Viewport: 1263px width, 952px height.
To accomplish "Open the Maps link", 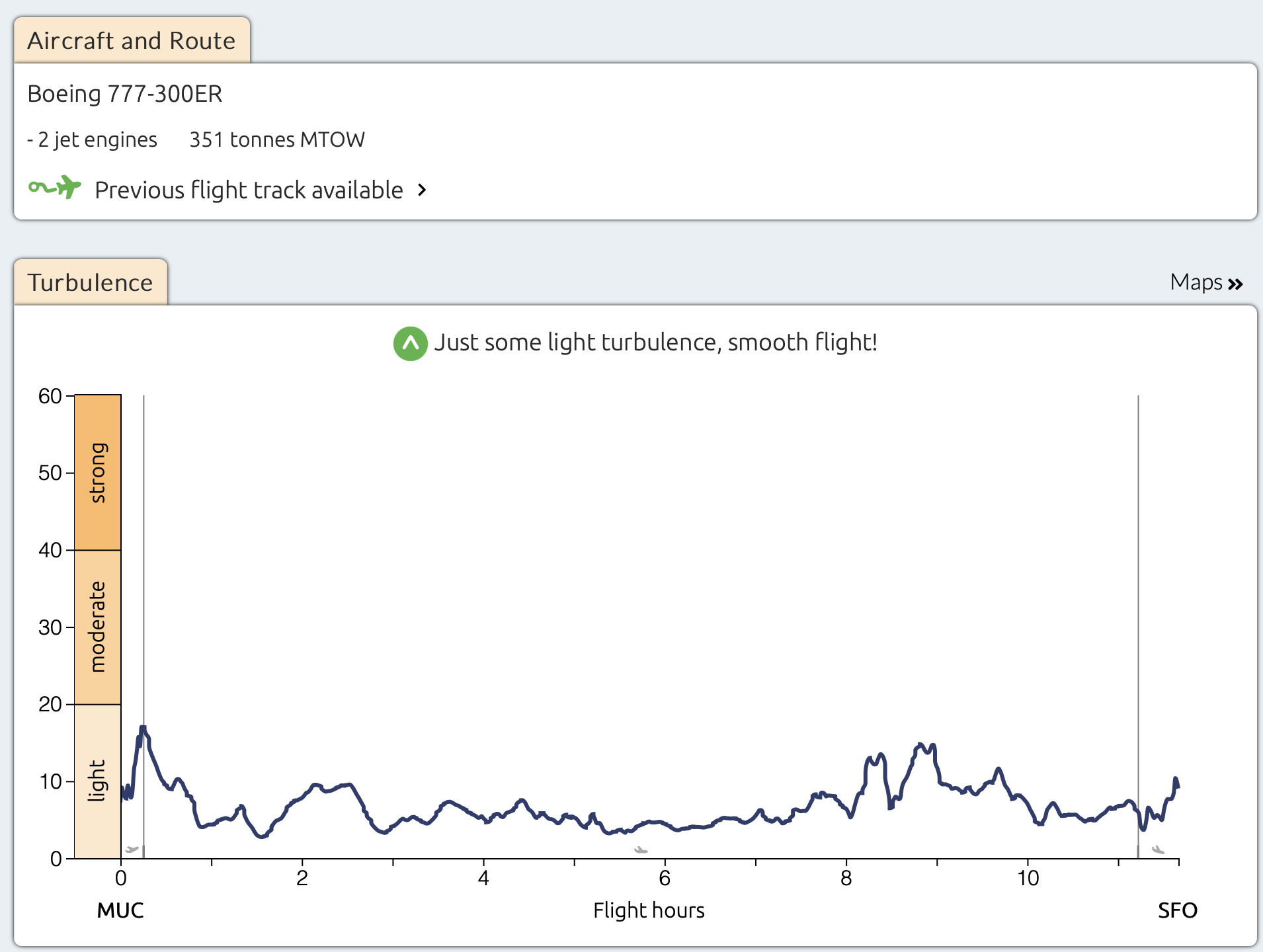I will click(1196, 282).
